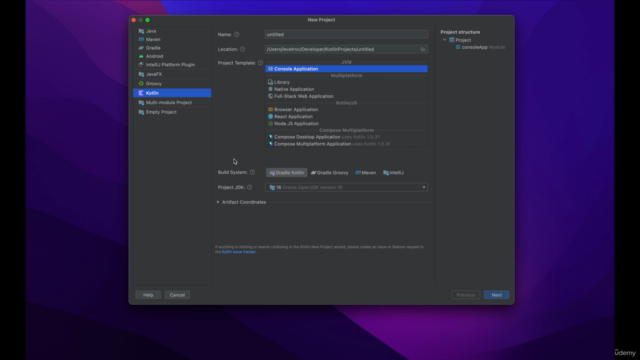Choose Gradle Kotlin build system
This screenshot has height=360, width=640.
(x=287, y=173)
